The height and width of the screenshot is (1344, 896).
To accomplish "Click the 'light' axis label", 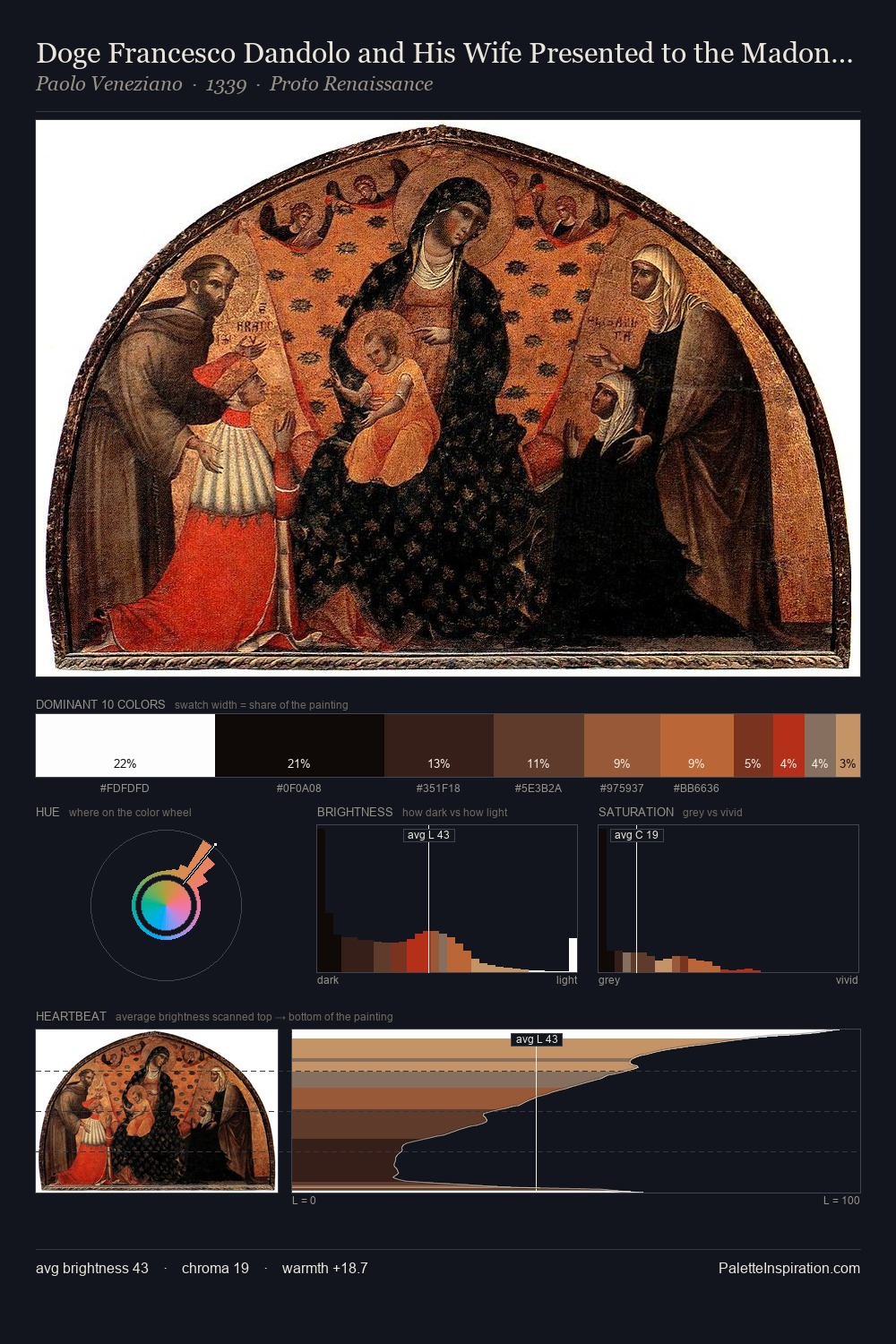I will point(566,980).
